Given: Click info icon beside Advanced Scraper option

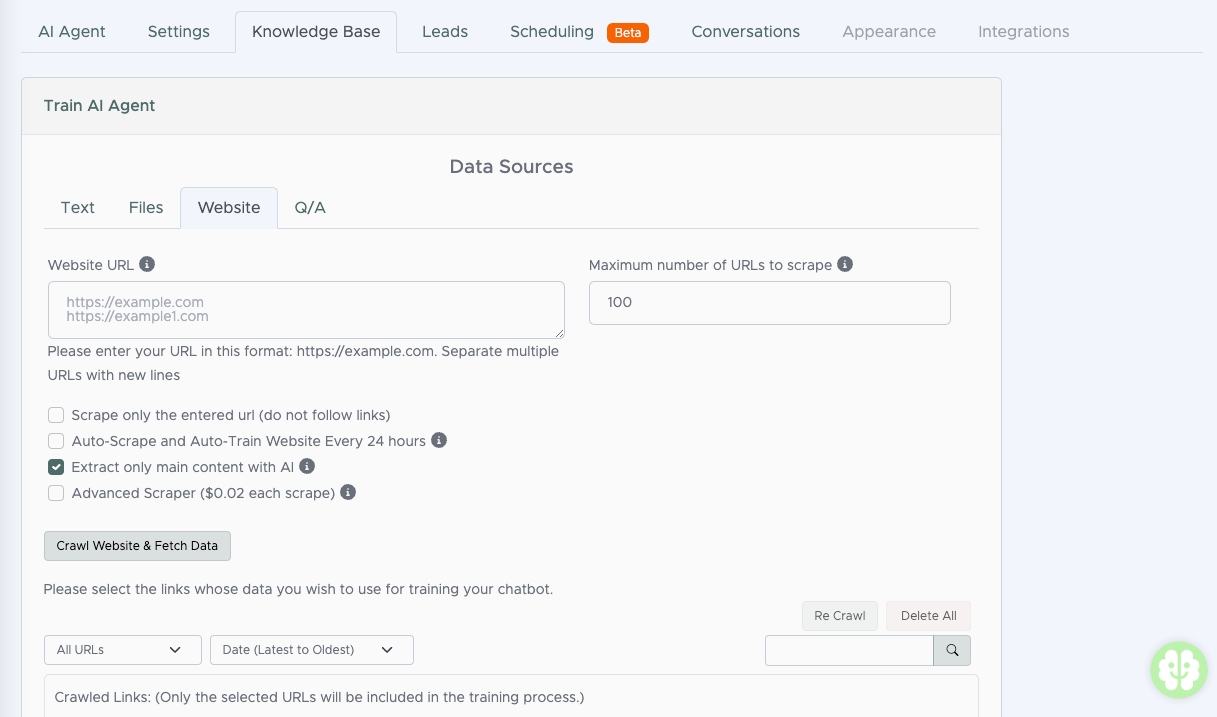Looking at the screenshot, I should [348, 493].
